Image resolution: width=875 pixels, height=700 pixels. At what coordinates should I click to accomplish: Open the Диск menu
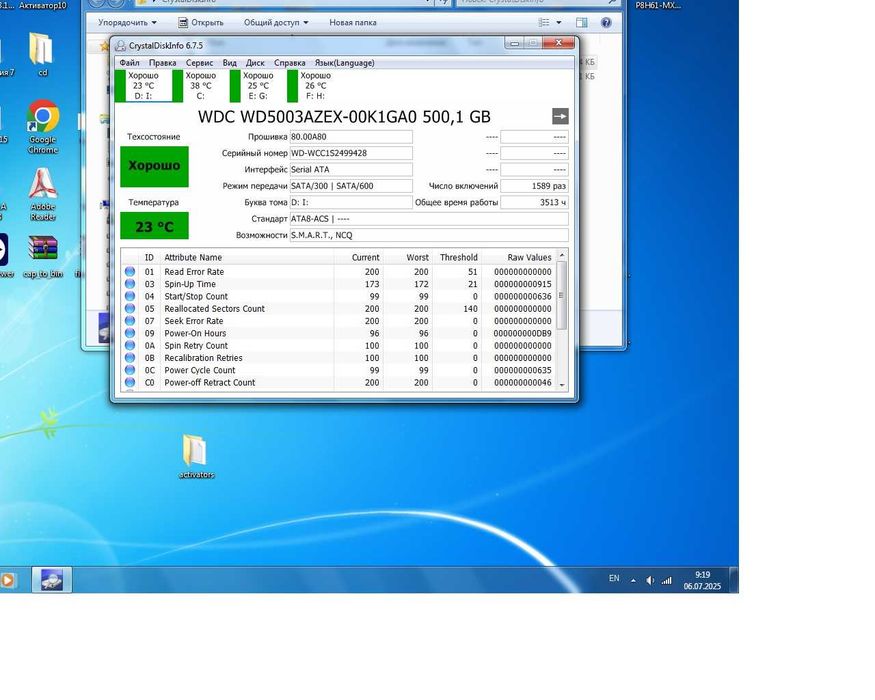(x=255, y=63)
